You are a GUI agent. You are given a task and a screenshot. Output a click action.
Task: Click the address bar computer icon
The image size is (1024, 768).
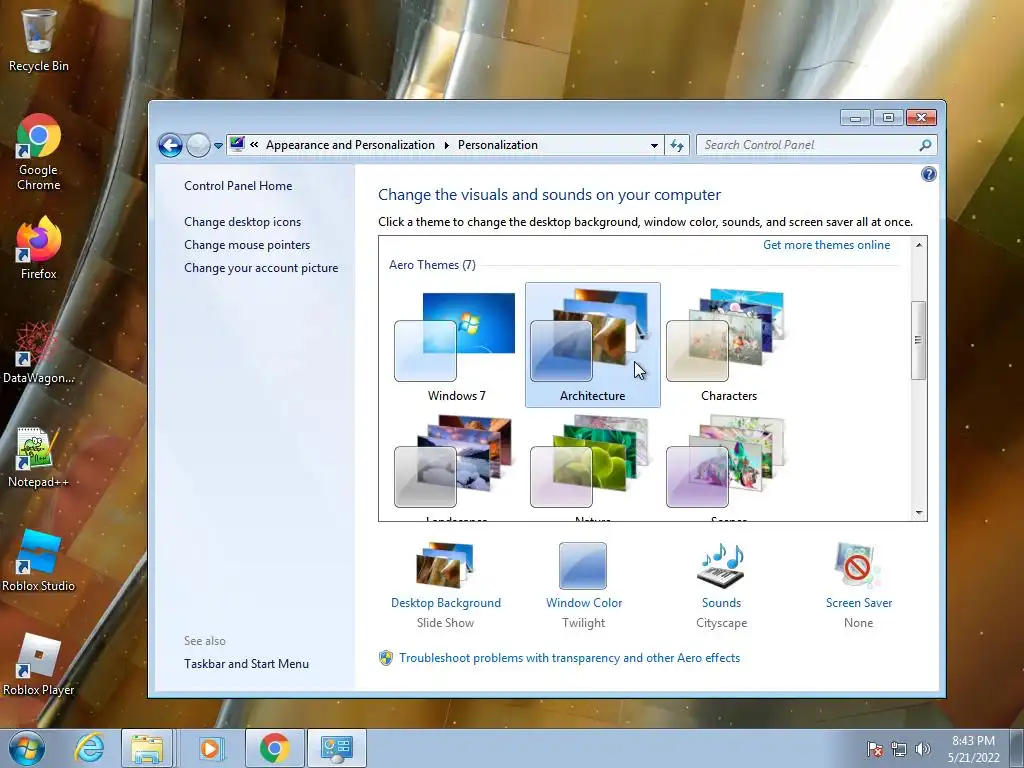tap(237, 144)
